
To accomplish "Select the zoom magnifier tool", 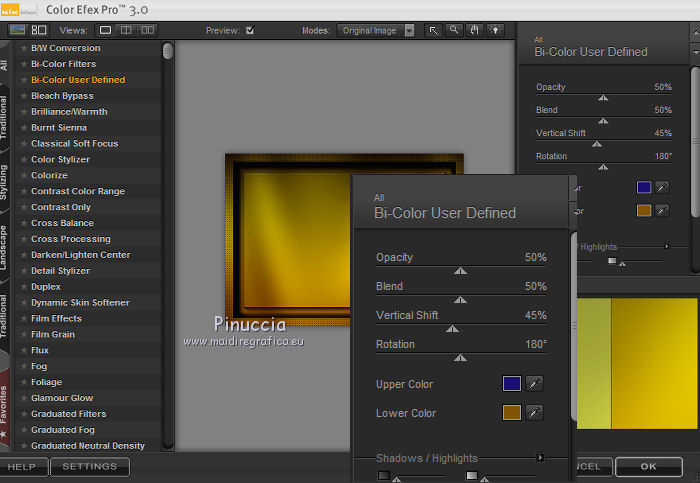I will pyautogui.click(x=454, y=30).
